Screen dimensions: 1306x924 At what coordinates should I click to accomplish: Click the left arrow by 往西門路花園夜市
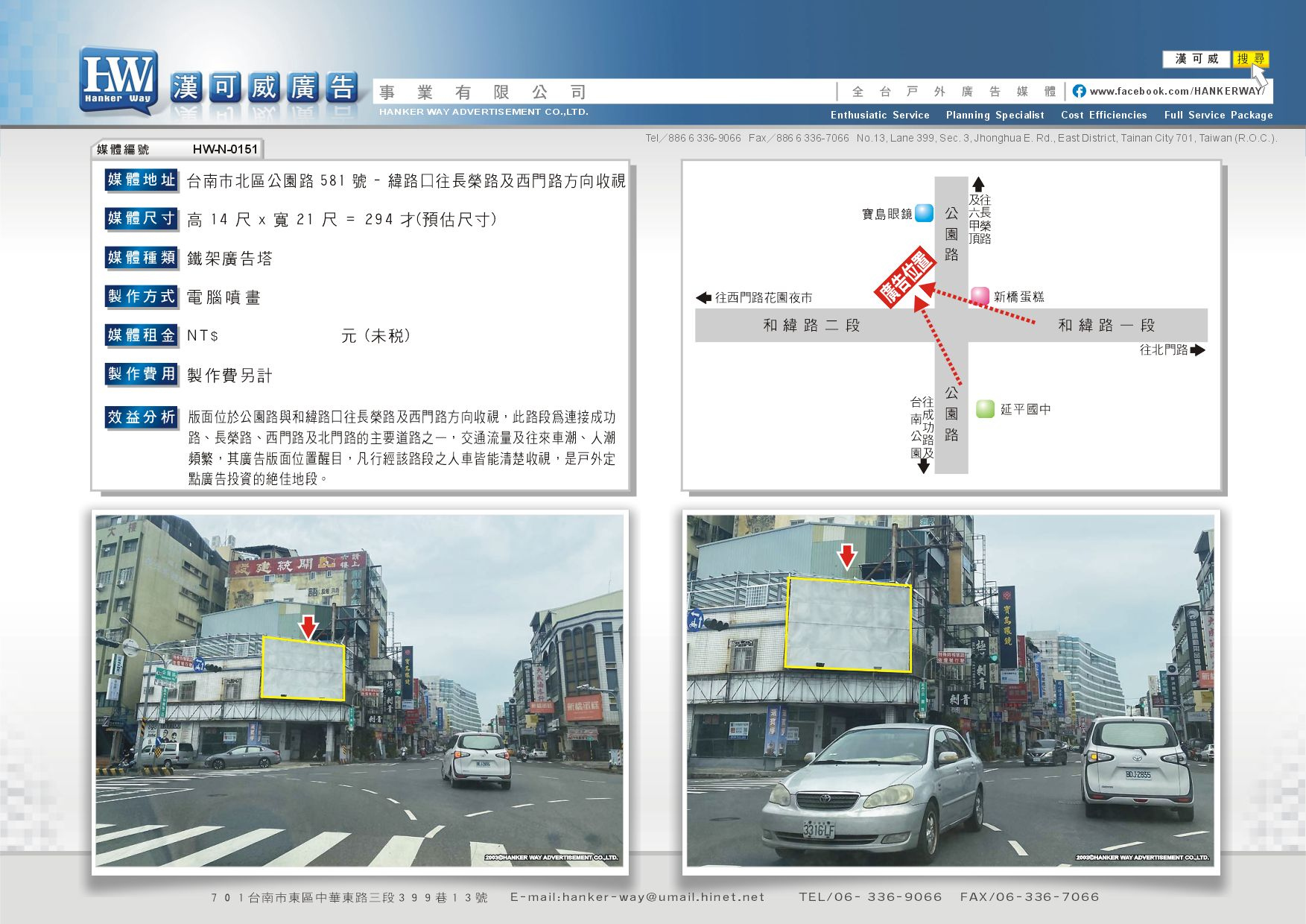(703, 297)
